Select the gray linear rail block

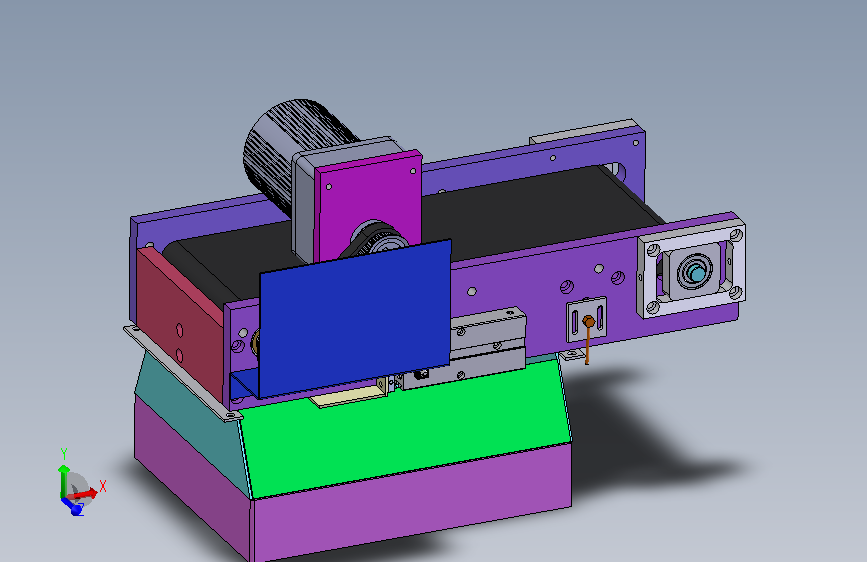click(x=487, y=348)
